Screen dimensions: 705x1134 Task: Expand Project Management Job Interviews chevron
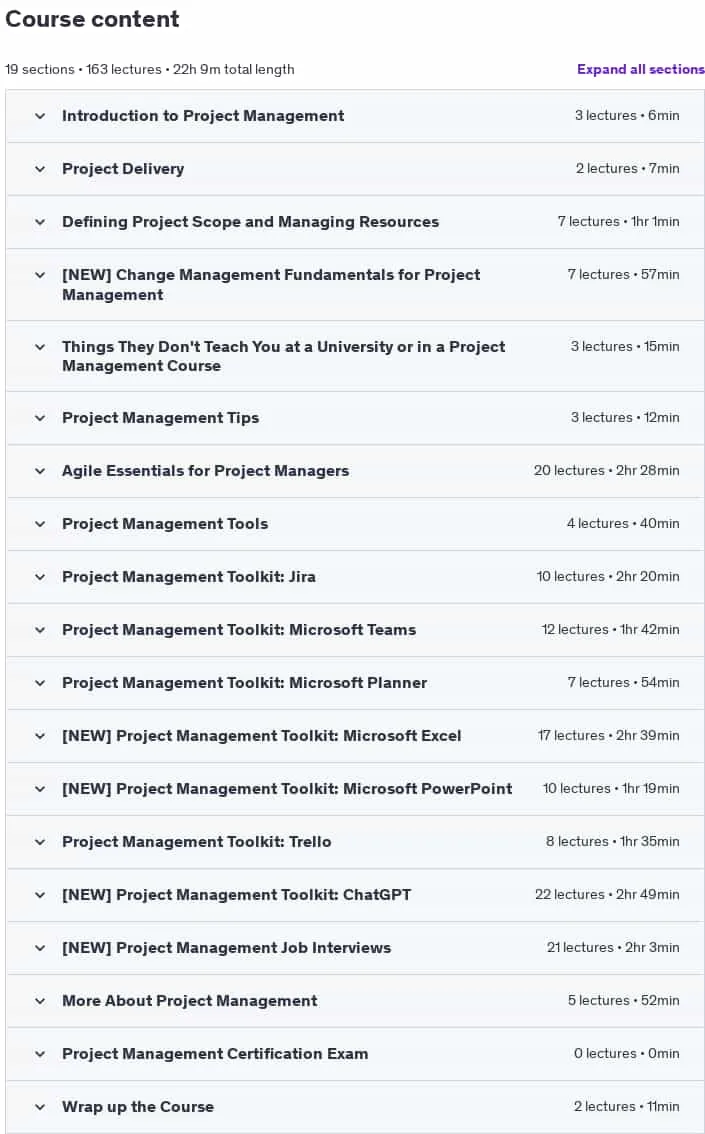[40, 947]
